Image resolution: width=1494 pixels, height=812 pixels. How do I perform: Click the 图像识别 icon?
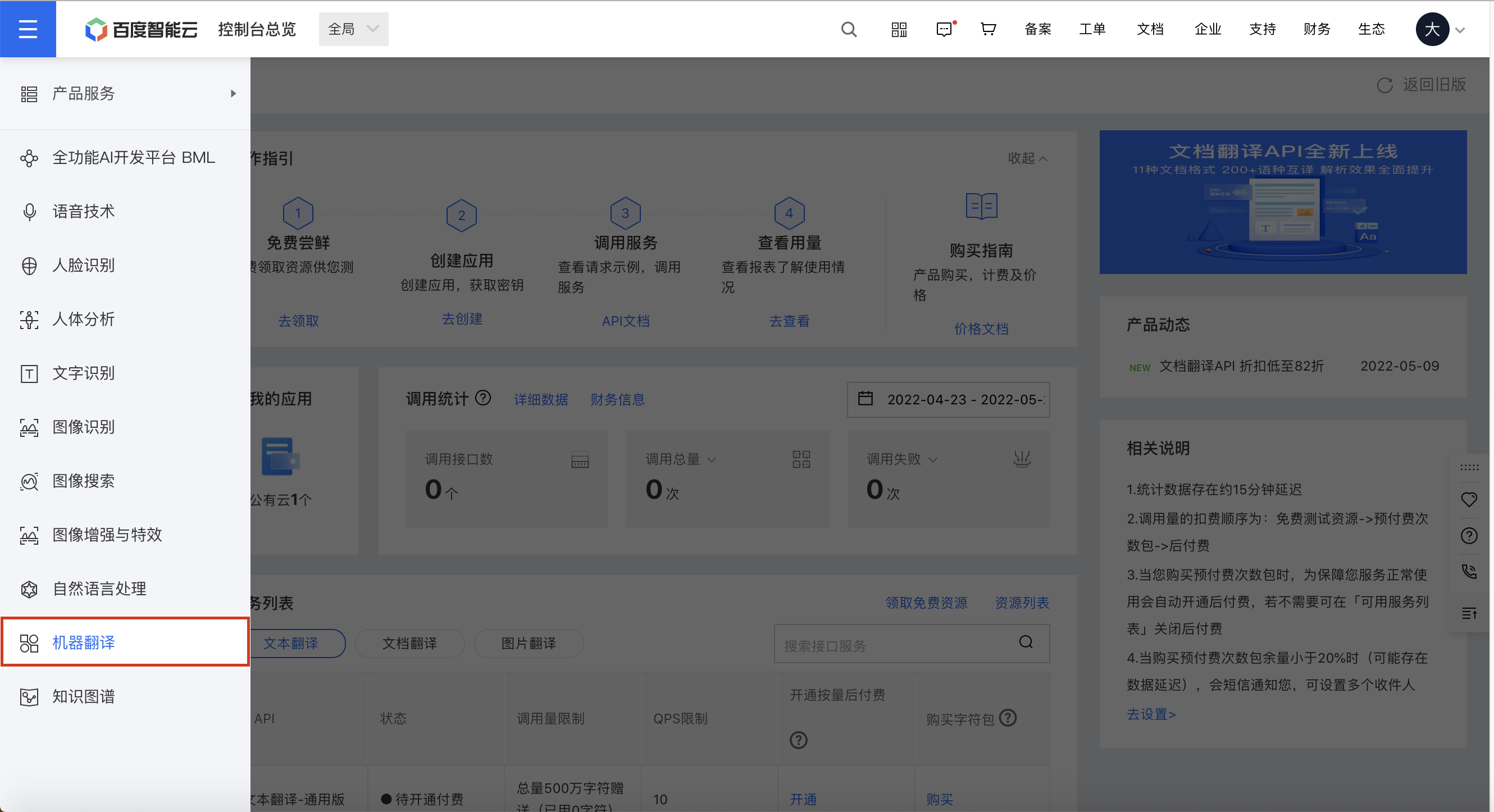pyautogui.click(x=29, y=427)
